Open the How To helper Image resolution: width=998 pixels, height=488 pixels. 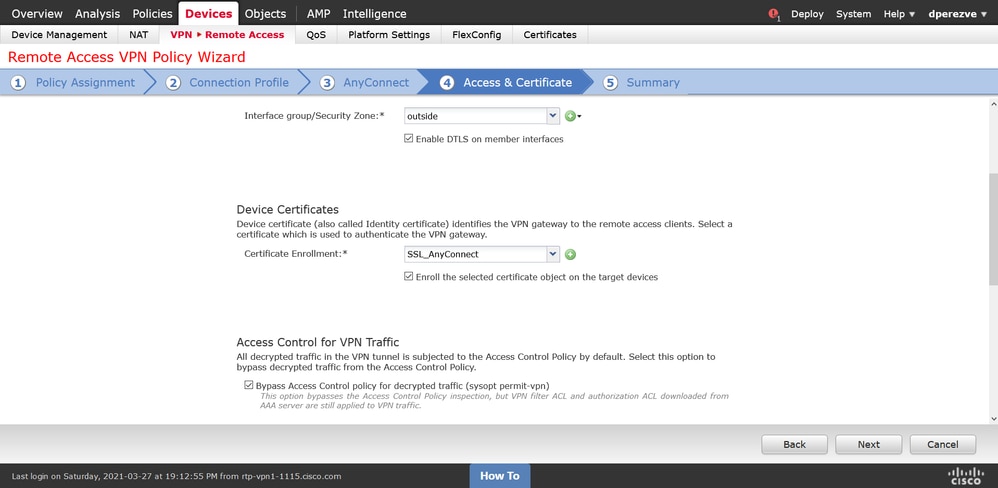[x=500, y=476]
